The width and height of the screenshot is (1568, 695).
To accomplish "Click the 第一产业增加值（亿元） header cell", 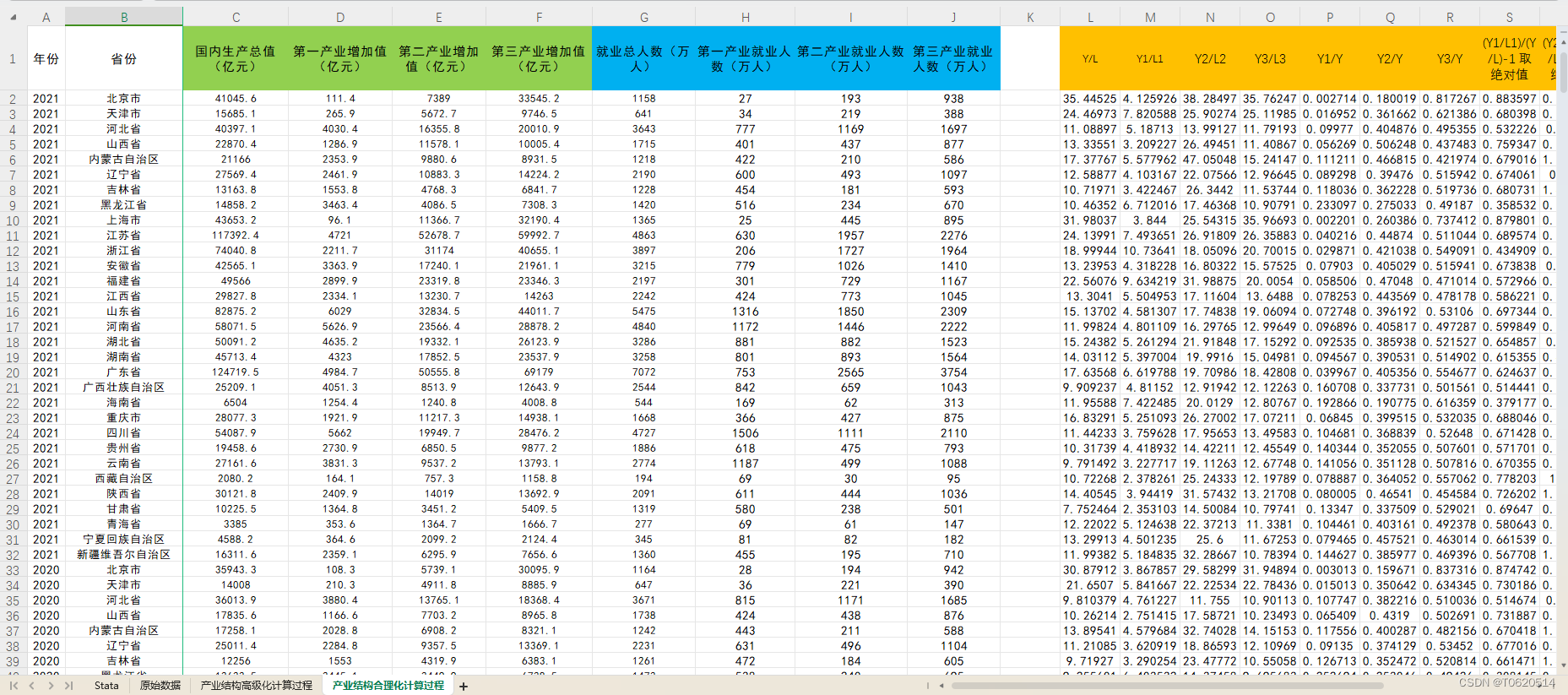I will coord(340,58).
